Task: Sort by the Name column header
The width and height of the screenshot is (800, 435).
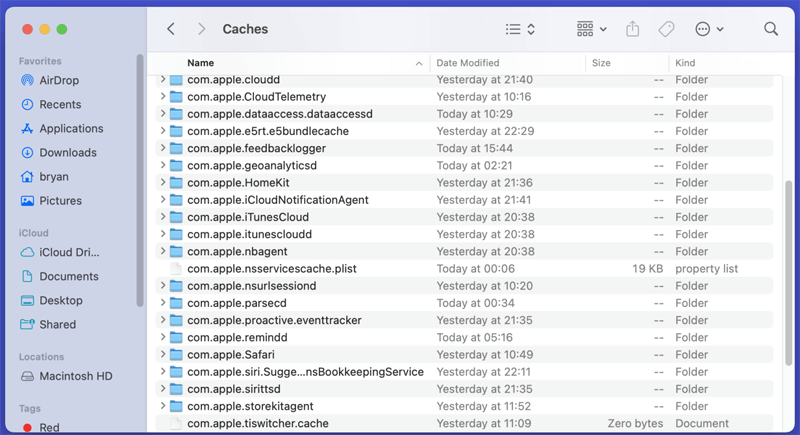Action: [x=201, y=63]
